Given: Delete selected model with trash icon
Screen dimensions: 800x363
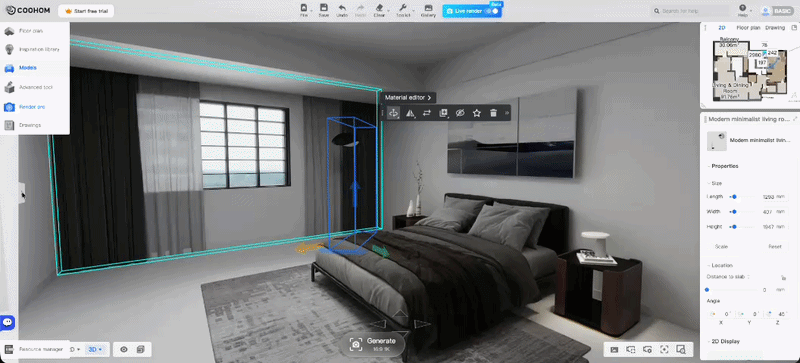Looking at the screenshot, I should (493, 113).
